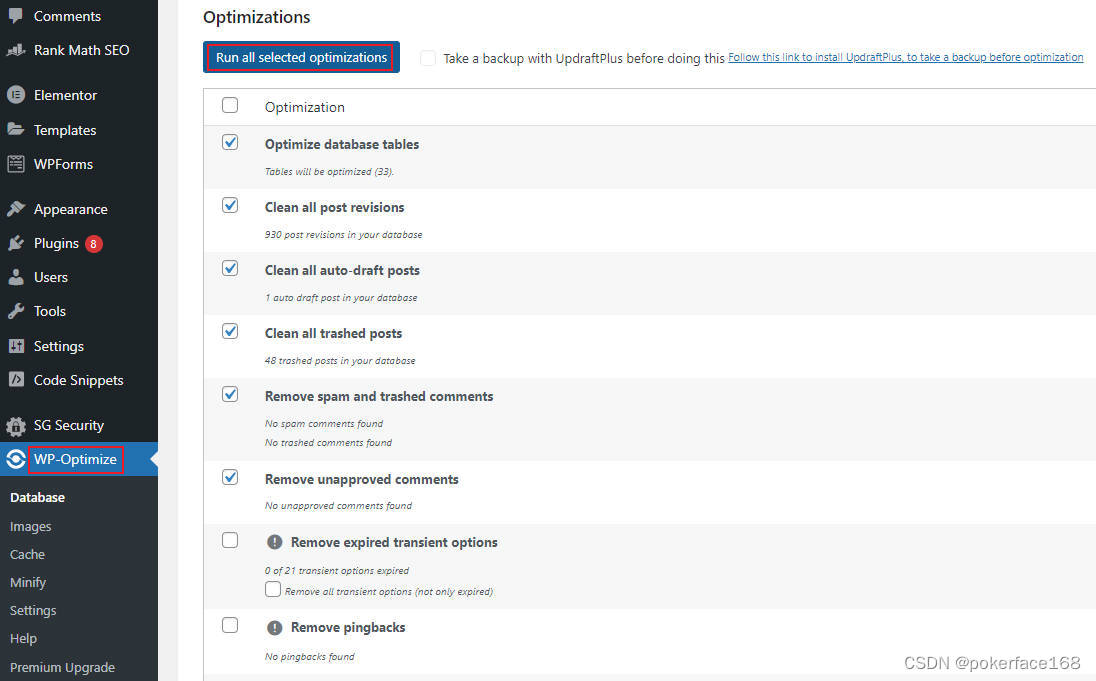
Task: Click the Code Snippets icon
Action: 16,380
